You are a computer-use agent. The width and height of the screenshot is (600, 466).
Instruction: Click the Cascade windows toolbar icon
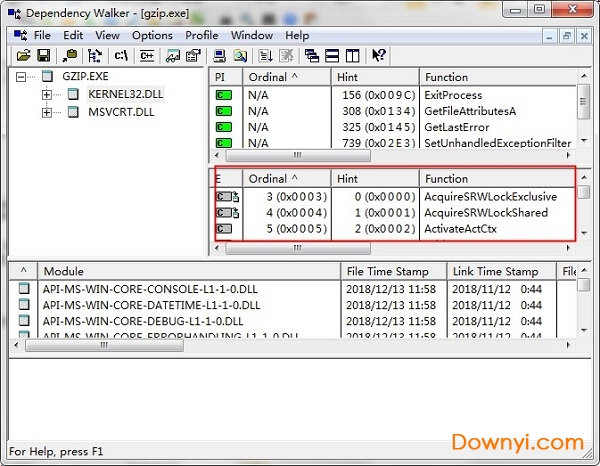click(312, 56)
